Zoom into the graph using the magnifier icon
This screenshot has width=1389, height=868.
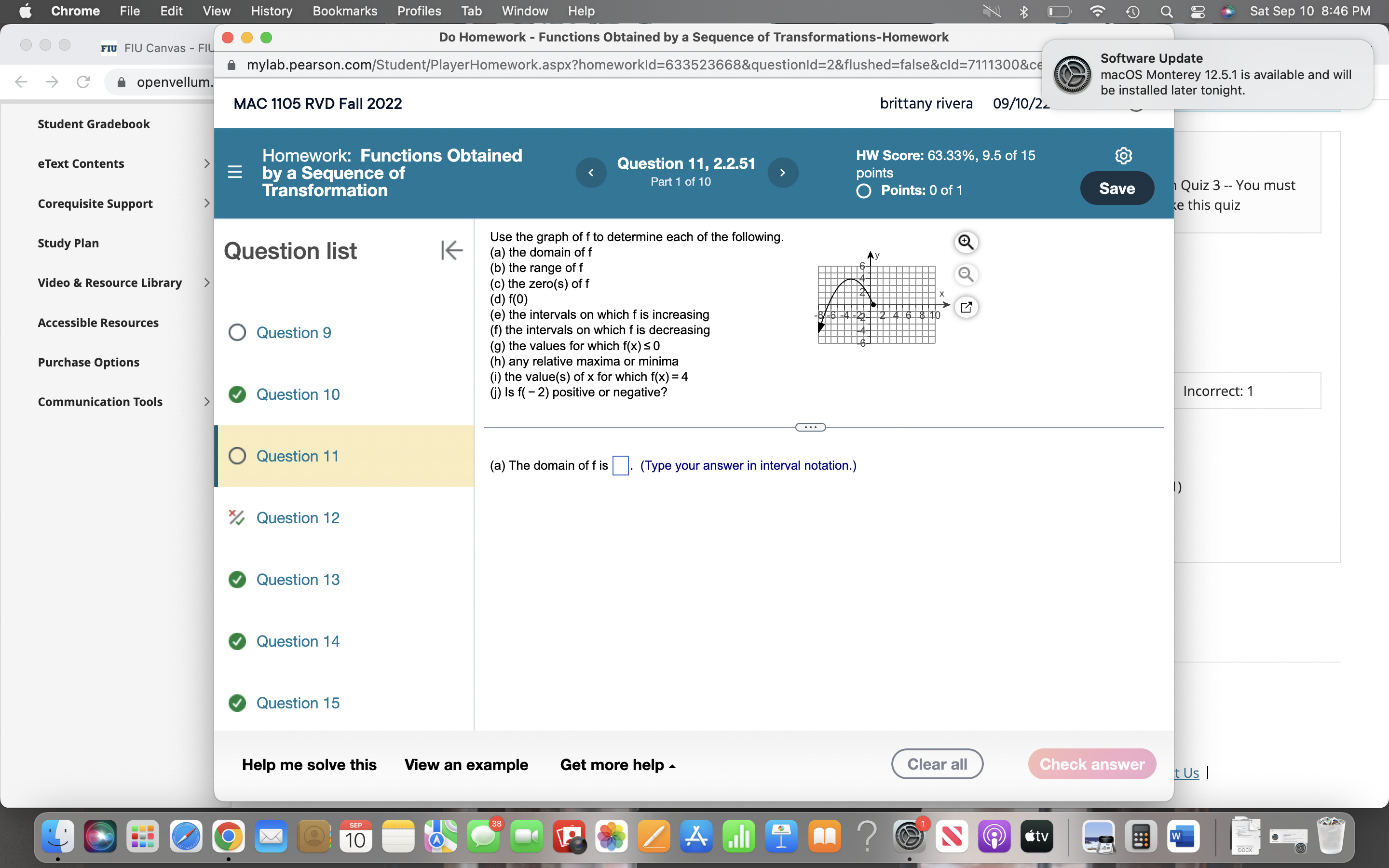(966, 242)
